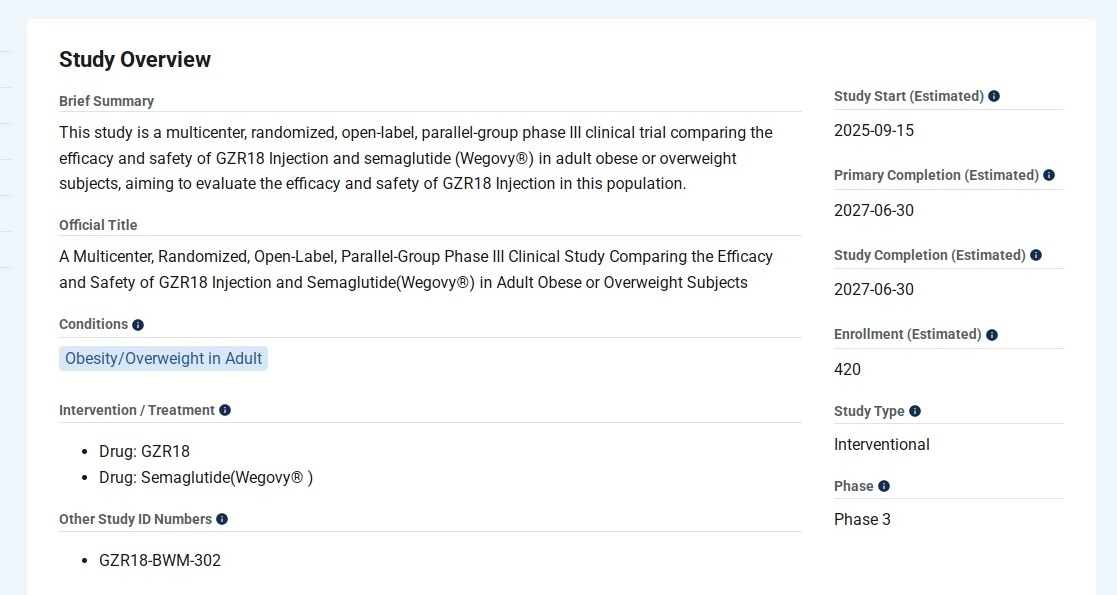Image resolution: width=1117 pixels, height=595 pixels.
Task: Show info for Enrollment (Estimated)
Action: (992, 335)
